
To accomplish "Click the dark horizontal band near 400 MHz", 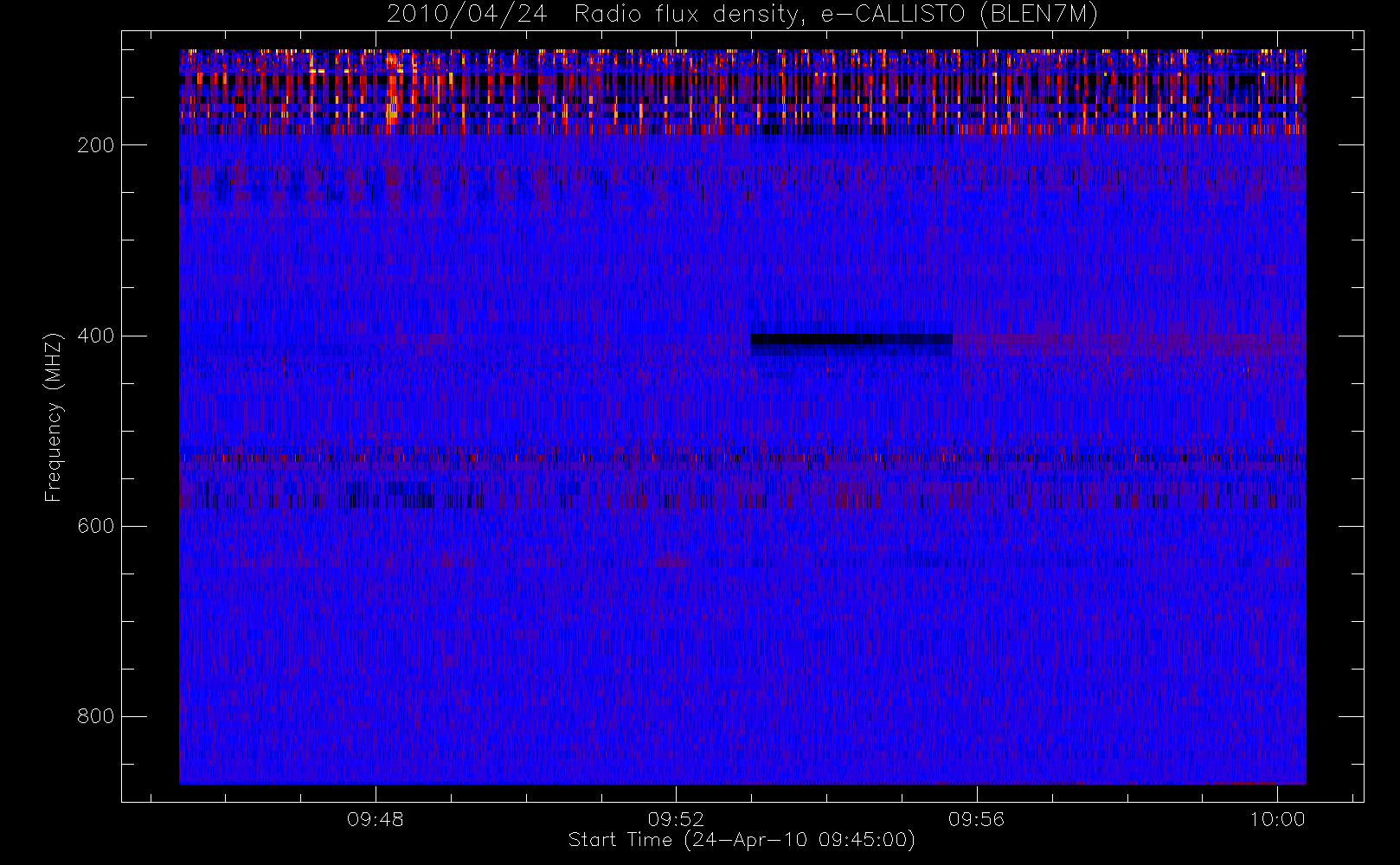I will (851, 340).
